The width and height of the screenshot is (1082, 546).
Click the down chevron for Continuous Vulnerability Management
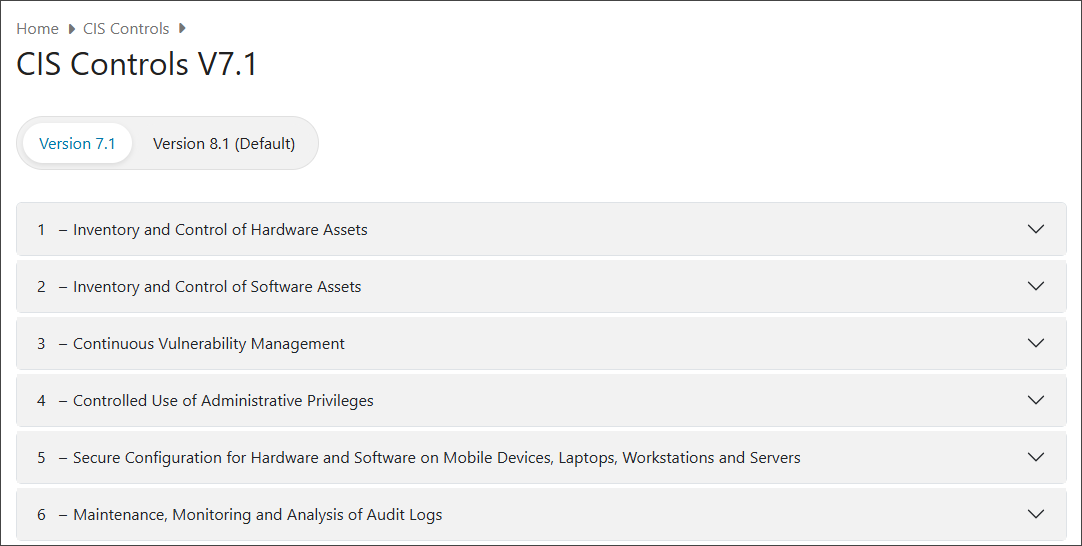[1036, 343]
